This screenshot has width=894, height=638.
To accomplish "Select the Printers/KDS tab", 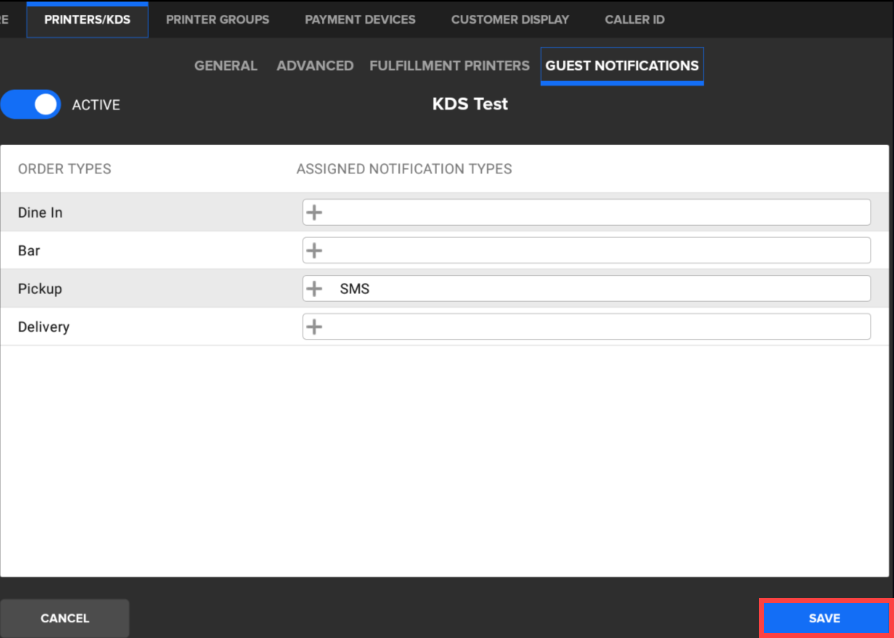I will coord(87,20).
